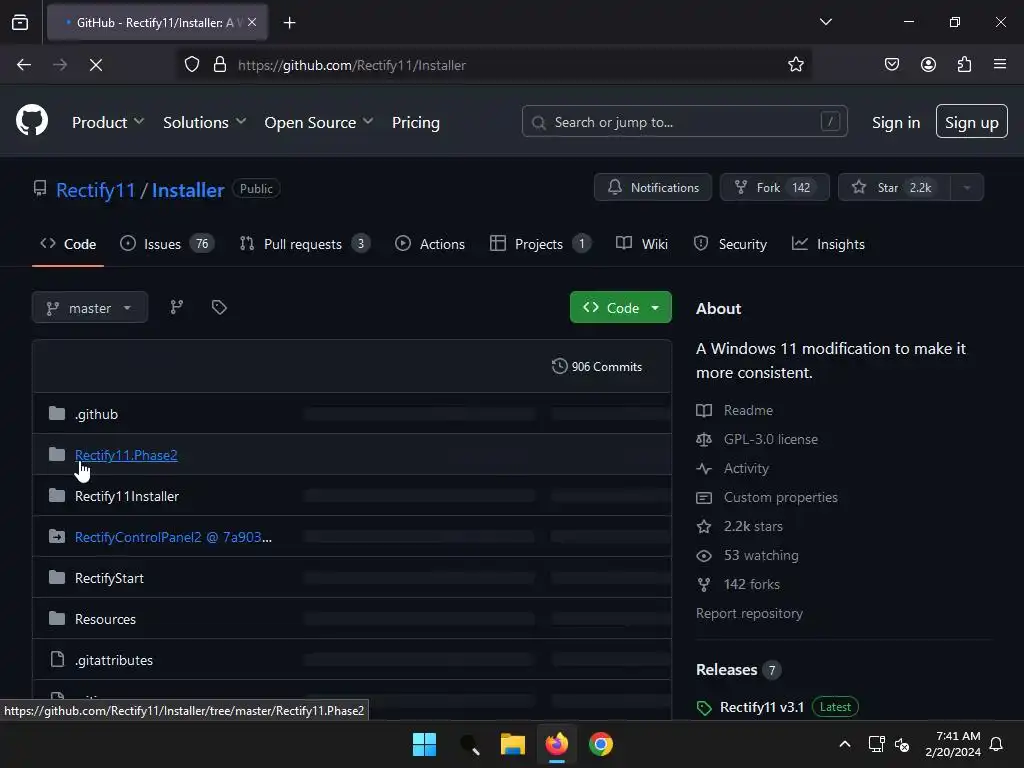Stop loading the page

coord(96,65)
